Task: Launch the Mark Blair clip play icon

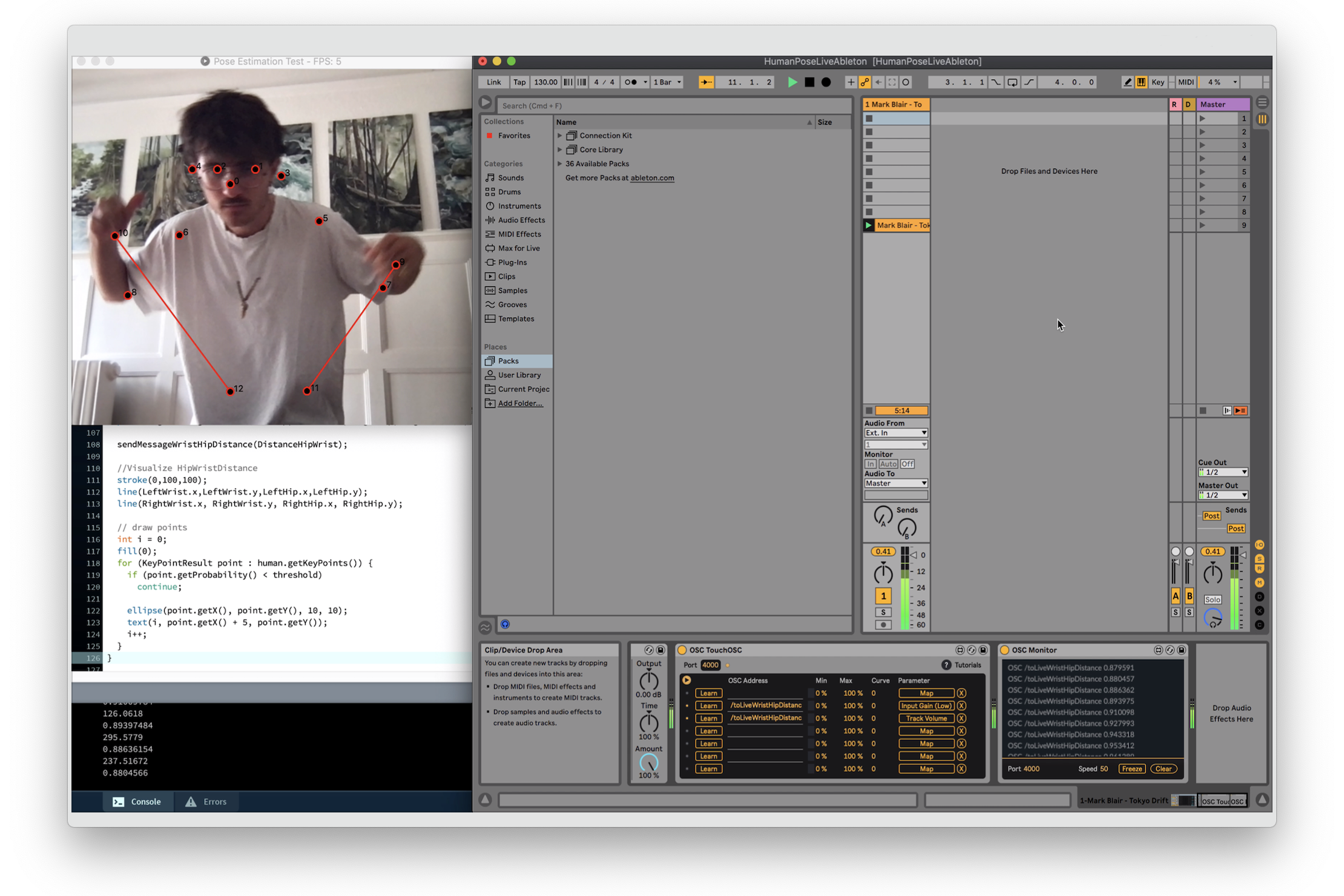Action: (869, 225)
